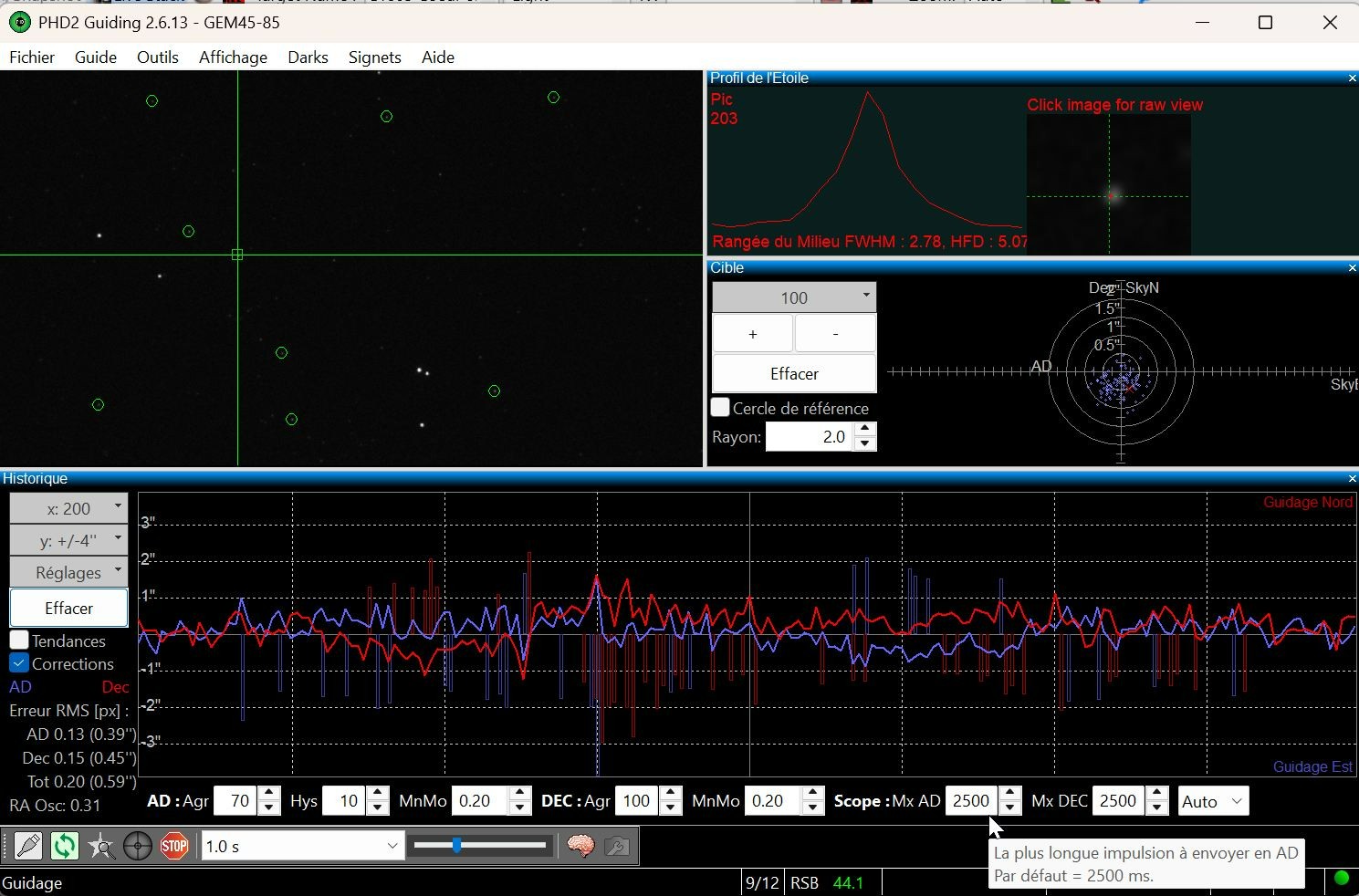Toggle Cercle de référence checkbox
The height and width of the screenshot is (896, 1359).
tap(720, 408)
